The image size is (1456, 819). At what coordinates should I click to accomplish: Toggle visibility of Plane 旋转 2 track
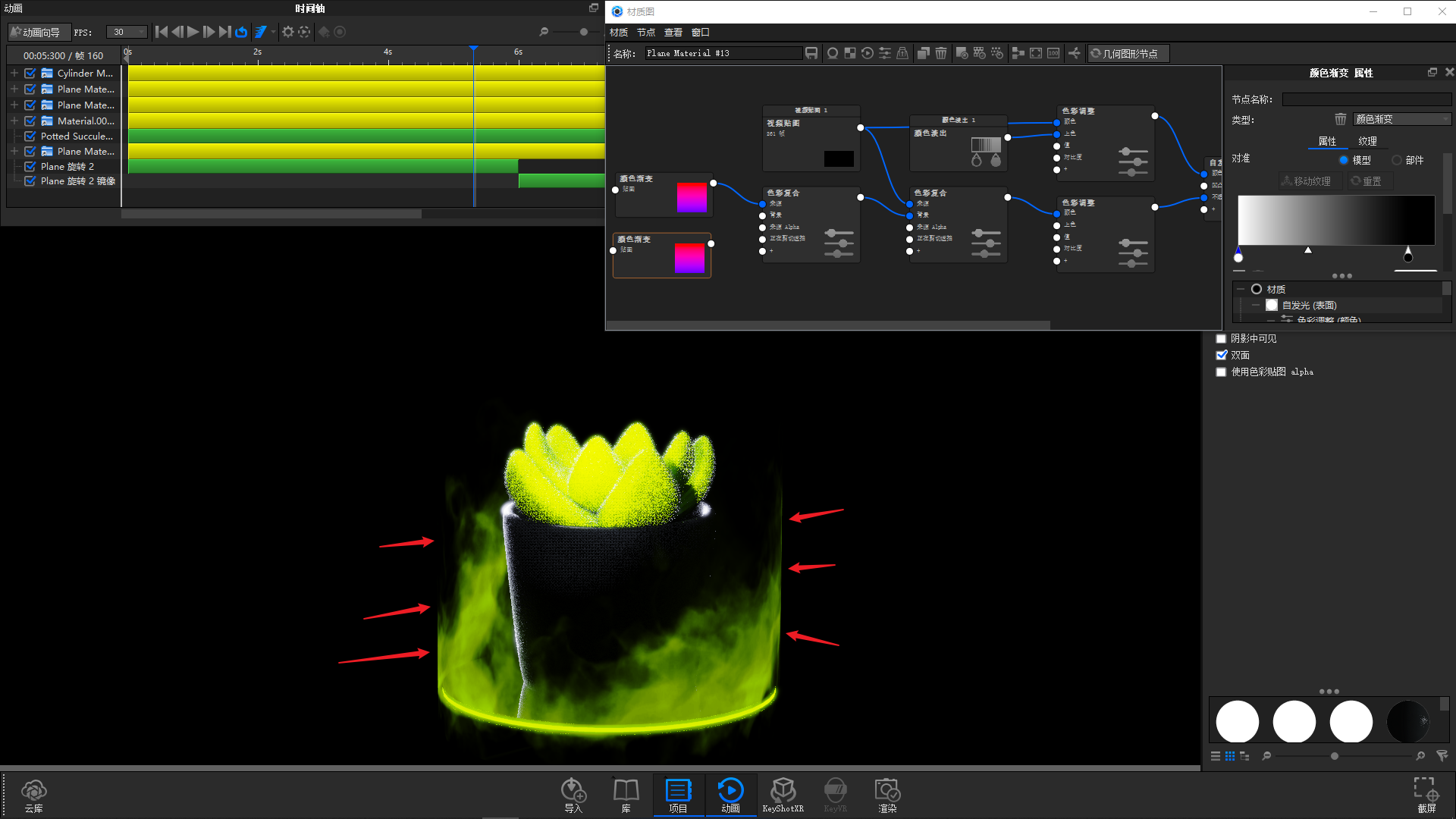coord(30,166)
